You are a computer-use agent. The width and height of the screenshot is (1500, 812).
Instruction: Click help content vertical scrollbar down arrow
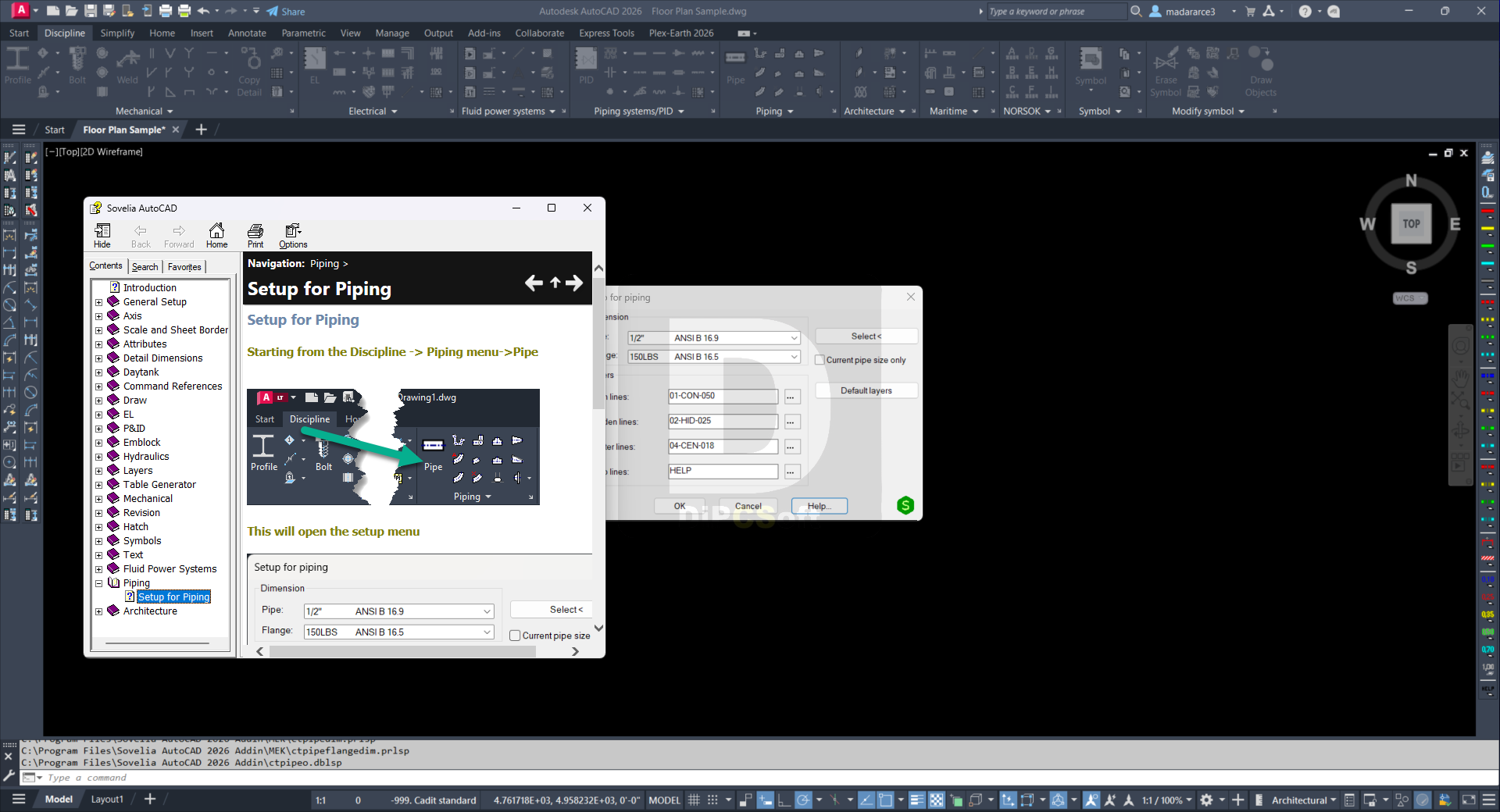[598, 628]
